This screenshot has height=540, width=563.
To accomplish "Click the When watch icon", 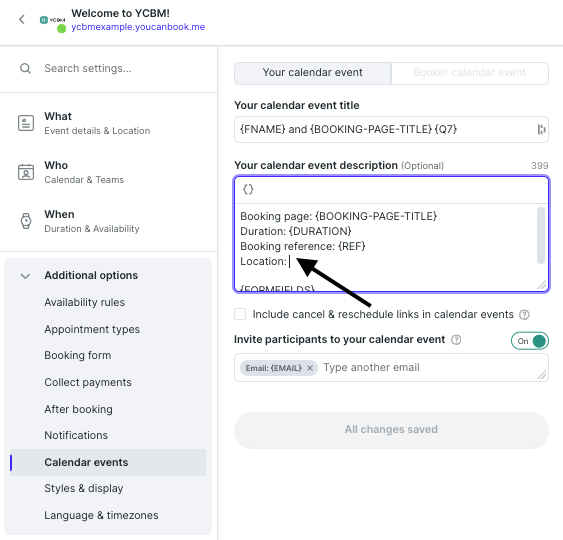I will click(26, 221).
